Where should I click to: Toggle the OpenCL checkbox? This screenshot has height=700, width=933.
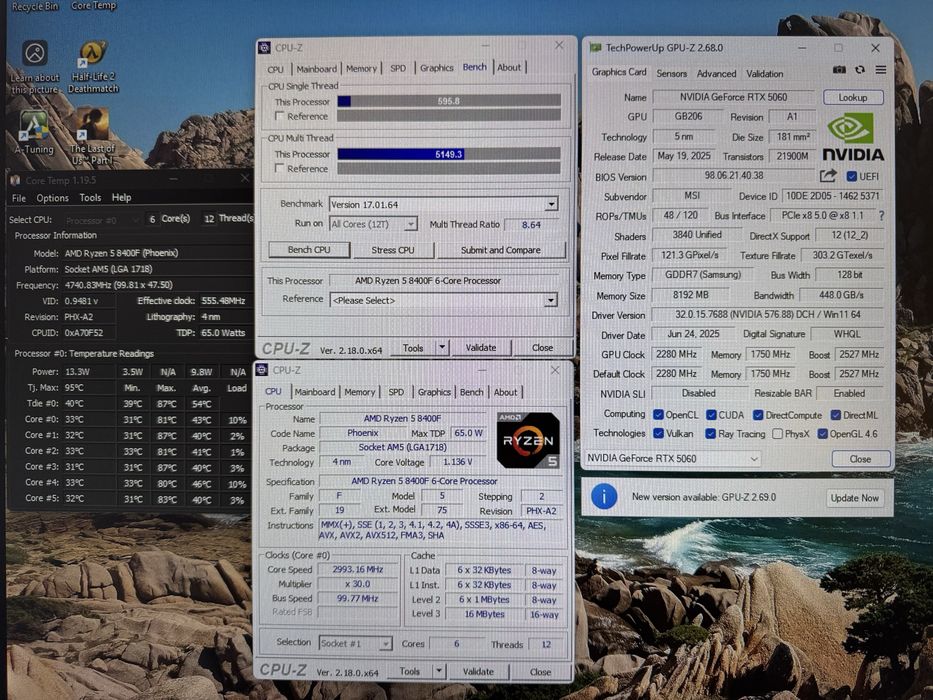[x=658, y=415]
